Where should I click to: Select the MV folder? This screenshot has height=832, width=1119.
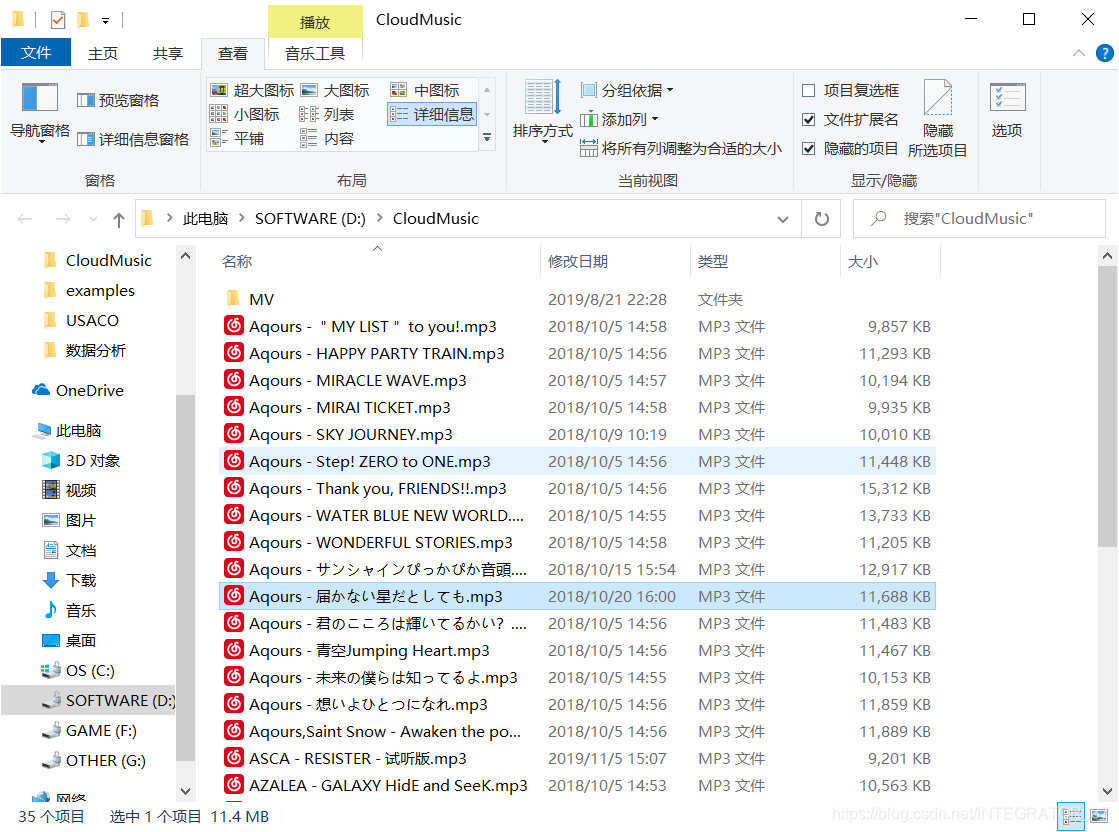coord(577,300)
